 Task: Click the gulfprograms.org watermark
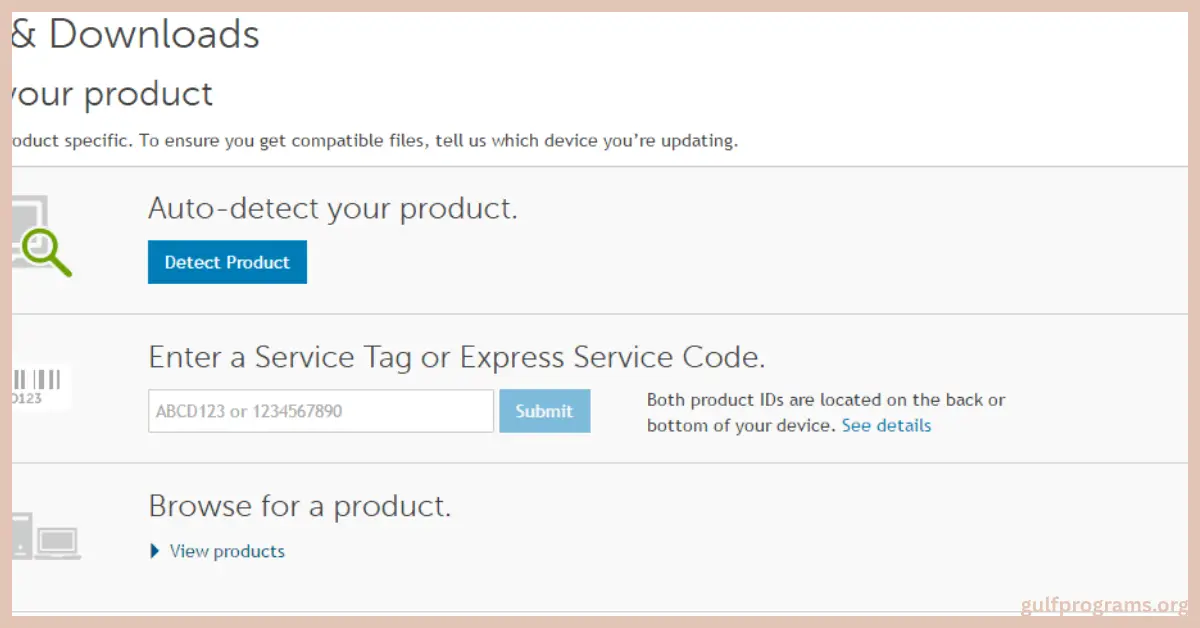(1103, 605)
